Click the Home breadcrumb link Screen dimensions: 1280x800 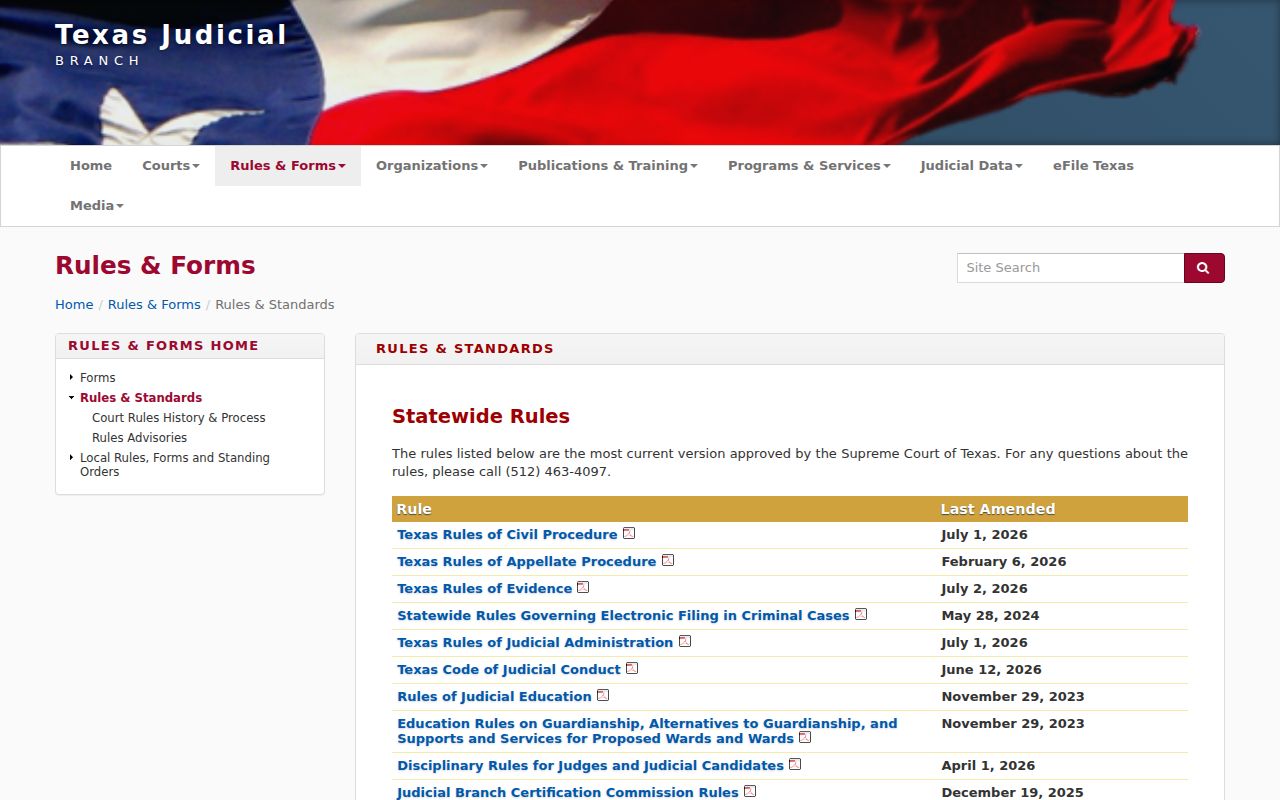click(74, 305)
